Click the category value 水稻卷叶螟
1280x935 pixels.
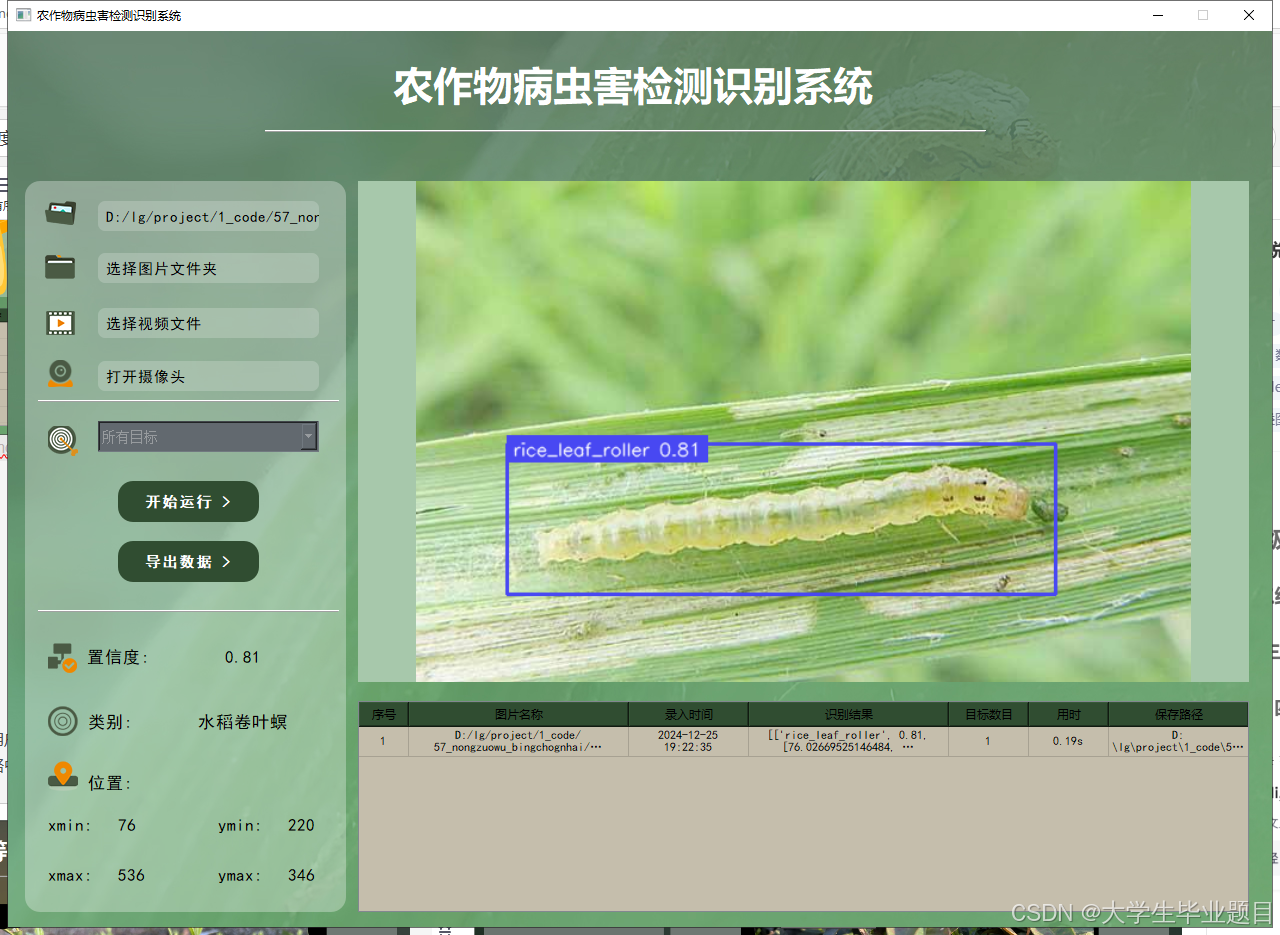coord(243,721)
